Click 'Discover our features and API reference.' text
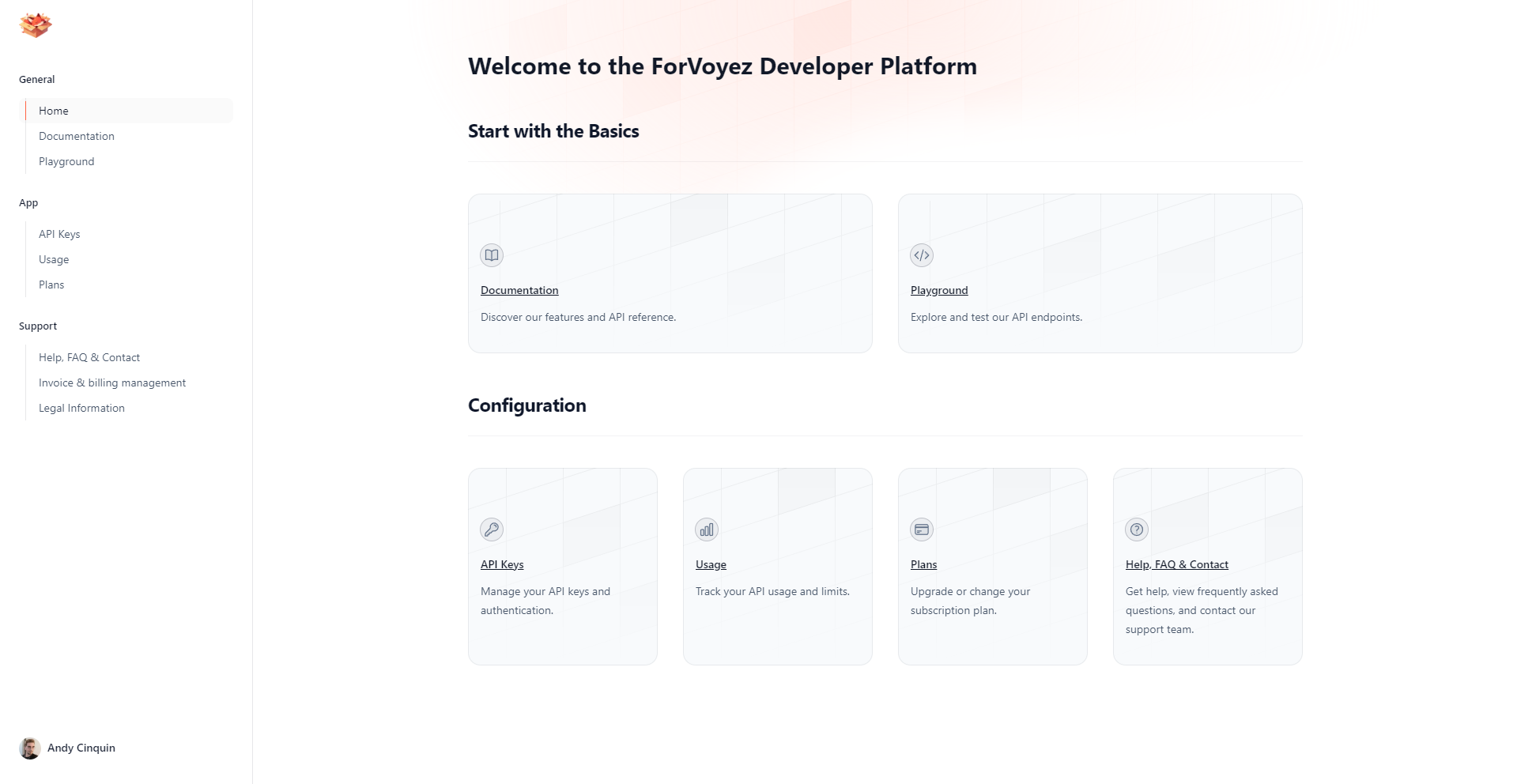This screenshot has height=784, width=1517. tap(578, 317)
